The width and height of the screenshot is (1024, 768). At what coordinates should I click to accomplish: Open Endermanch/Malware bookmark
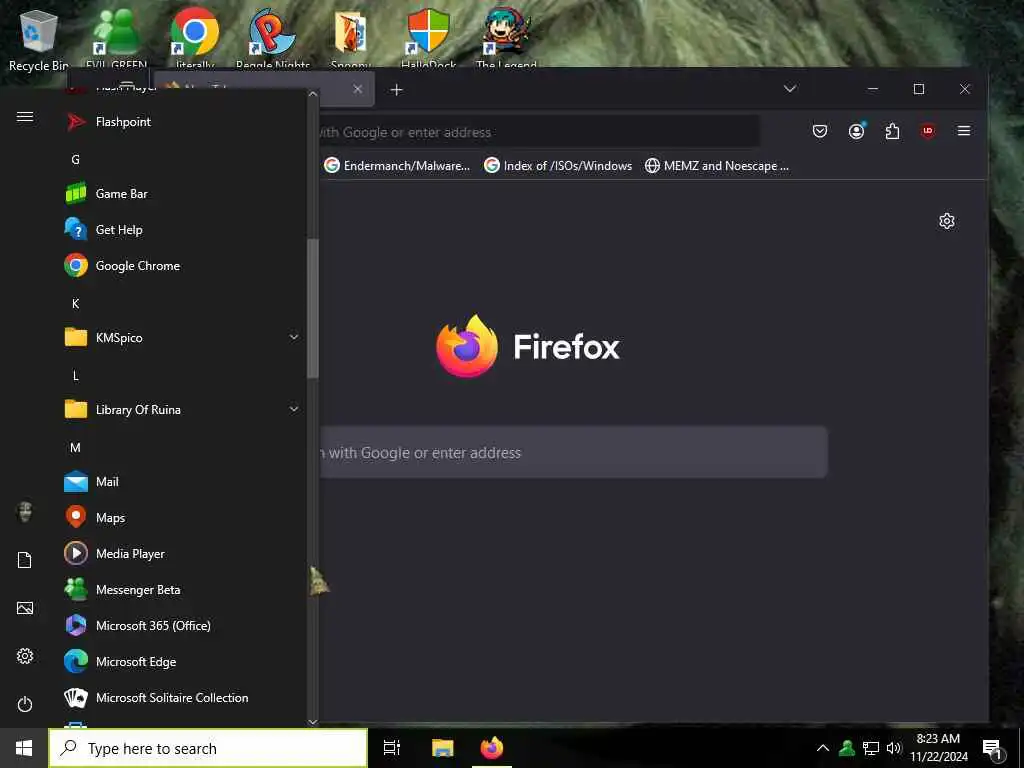click(397, 166)
